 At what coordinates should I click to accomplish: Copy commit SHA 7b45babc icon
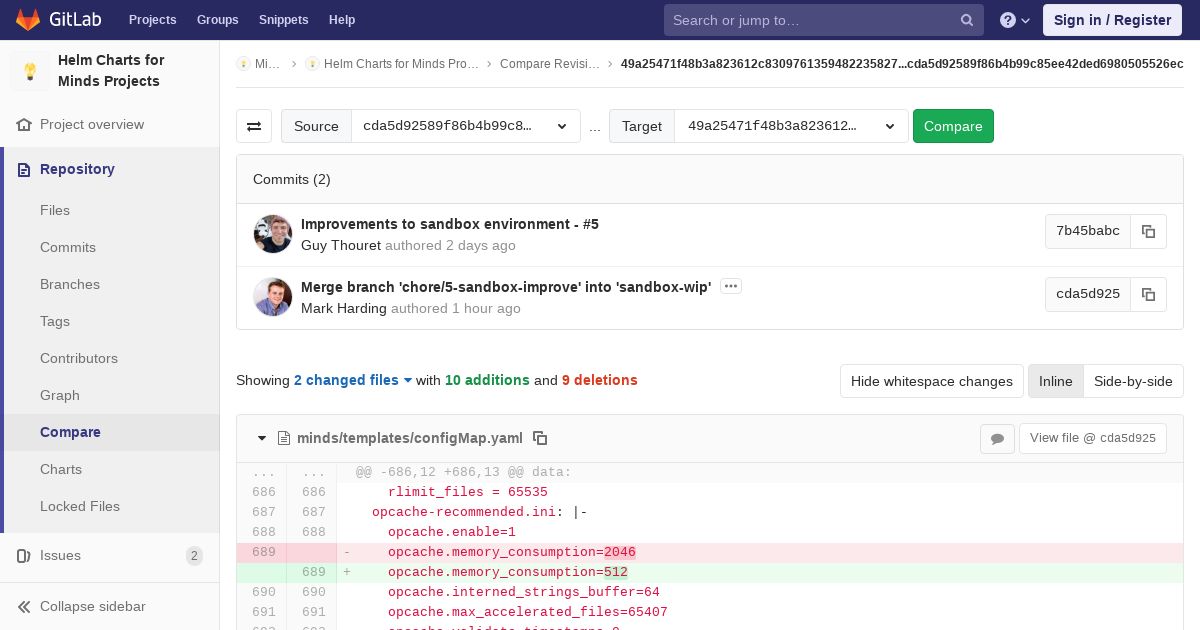(x=1148, y=231)
